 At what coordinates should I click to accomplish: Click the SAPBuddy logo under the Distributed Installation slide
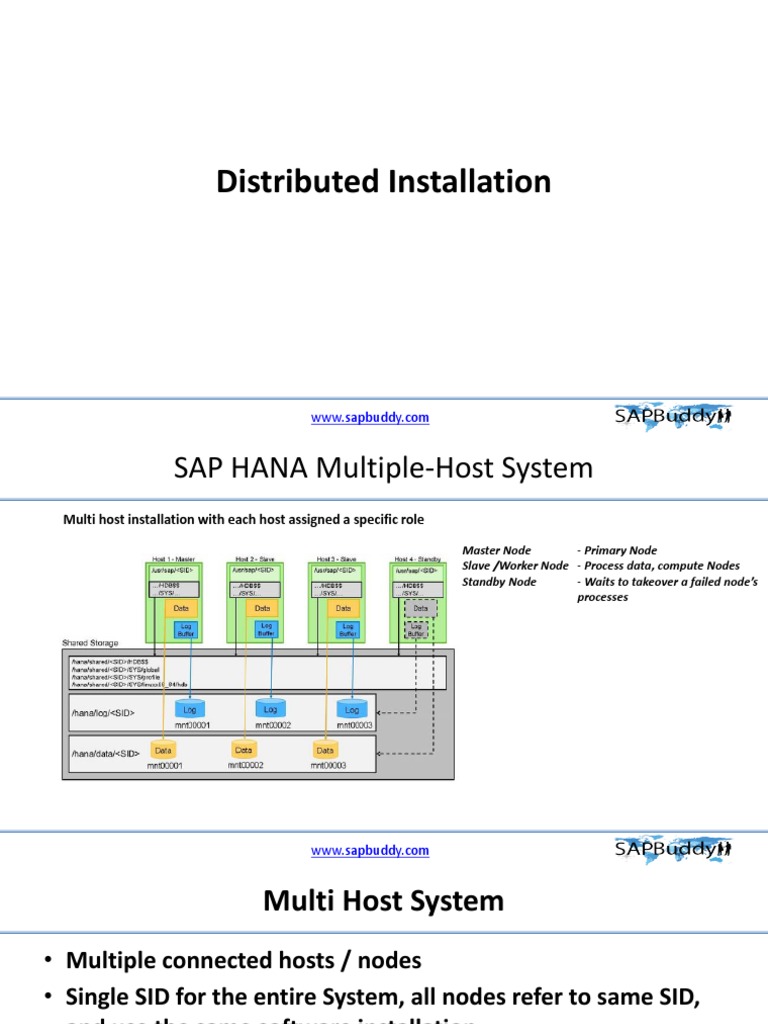tap(673, 417)
